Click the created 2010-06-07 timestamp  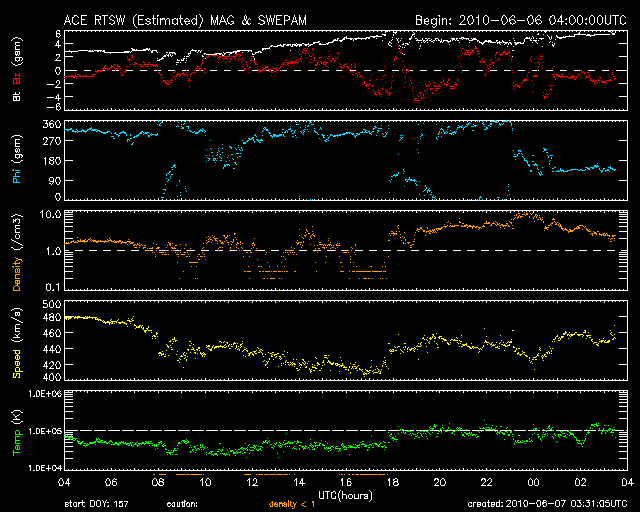coord(547,504)
